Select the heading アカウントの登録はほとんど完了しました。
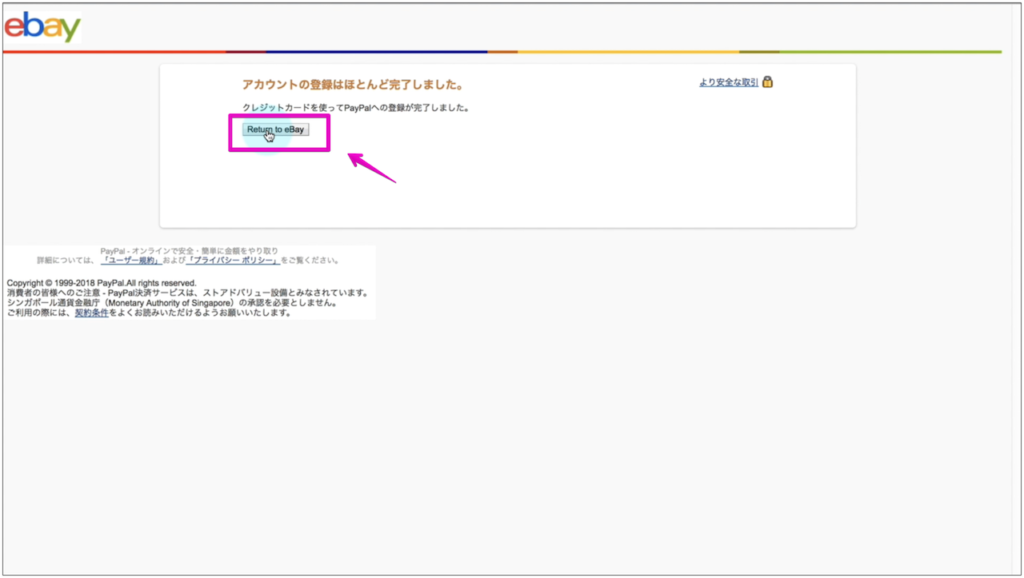Image resolution: width=1024 pixels, height=578 pixels. click(353, 85)
